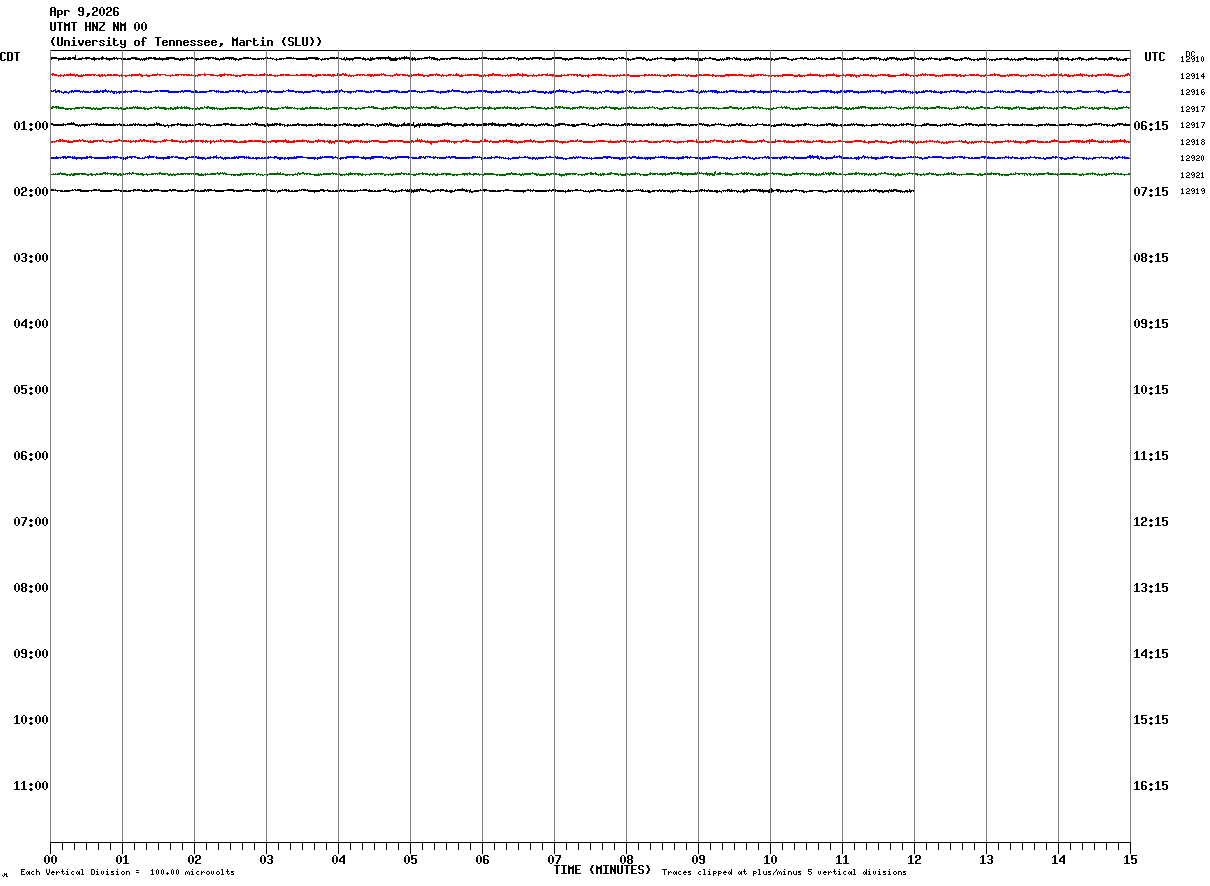Click the "13:15" UTC time label

pos(1151,588)
